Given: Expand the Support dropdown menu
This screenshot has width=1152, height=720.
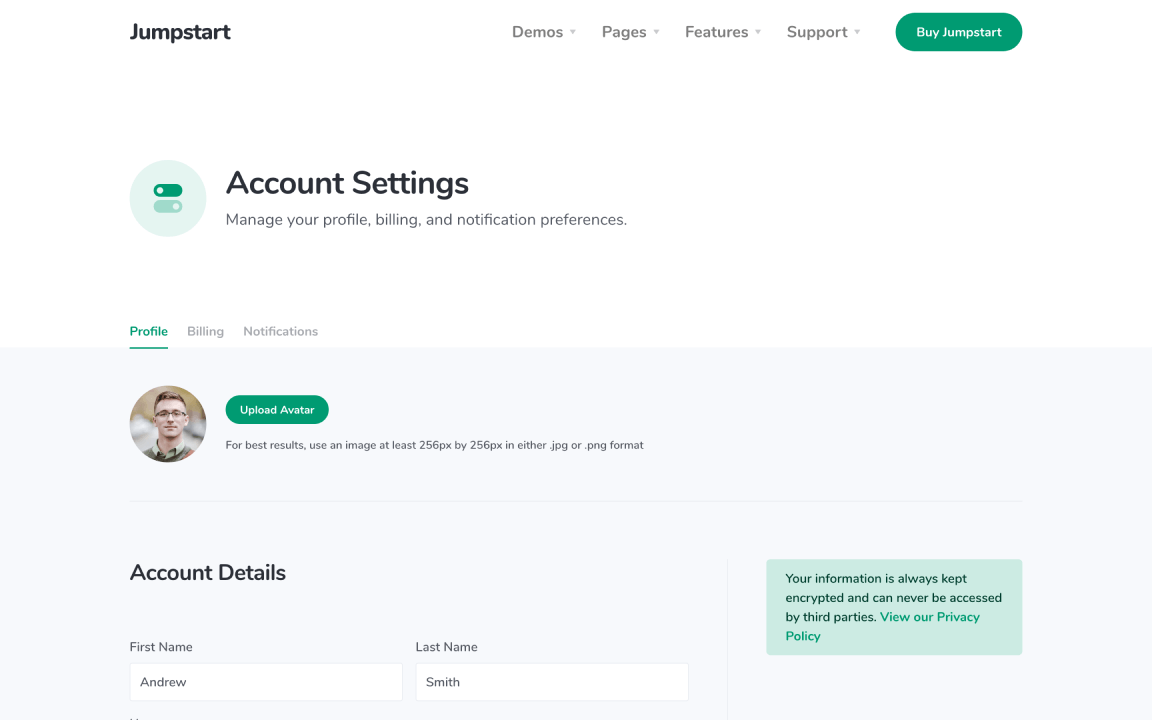Looking at the screenshot, I should point(823,32).
